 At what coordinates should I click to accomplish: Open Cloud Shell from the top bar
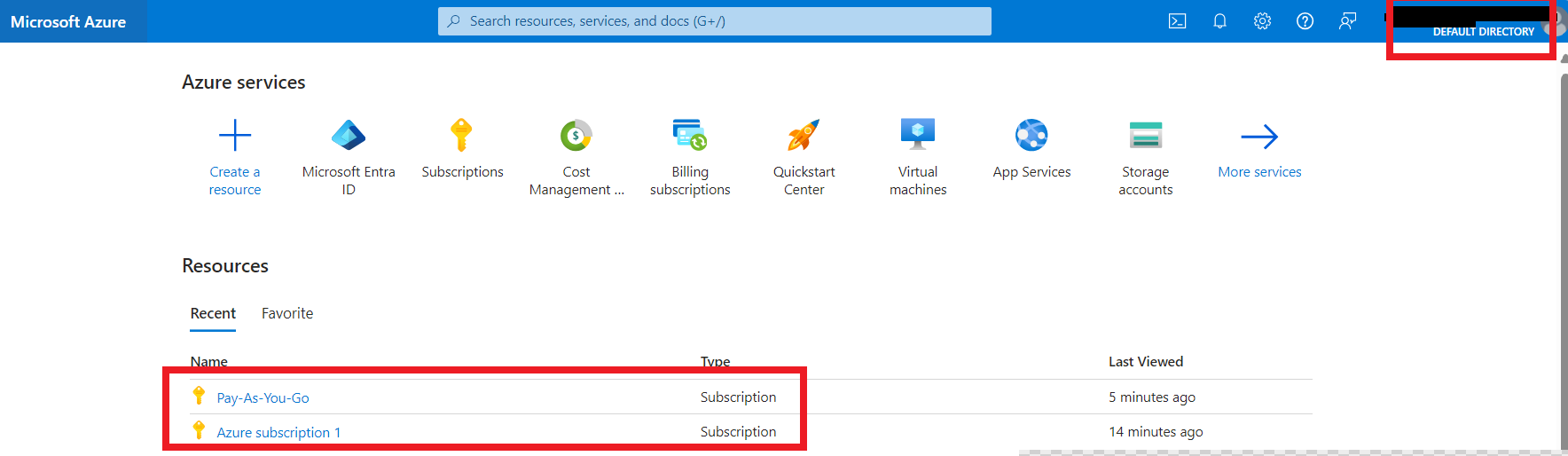point(1177,21)
